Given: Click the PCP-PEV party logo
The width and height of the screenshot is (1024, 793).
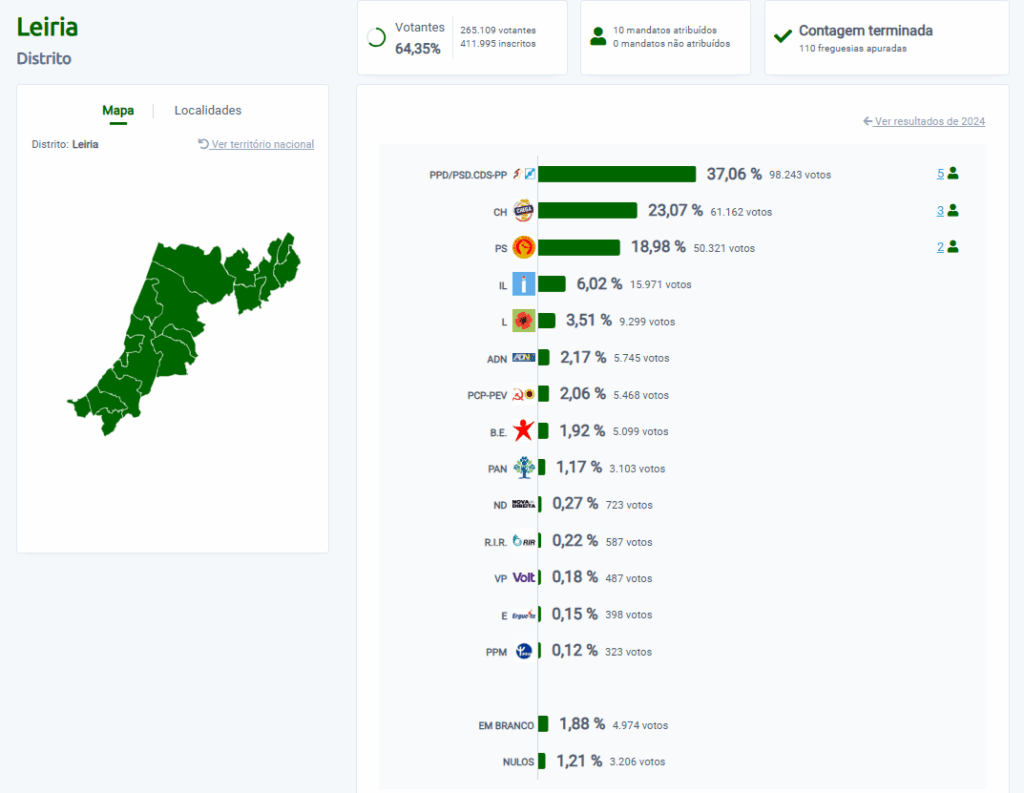Looking at the screenshot, I should (523, 394).
